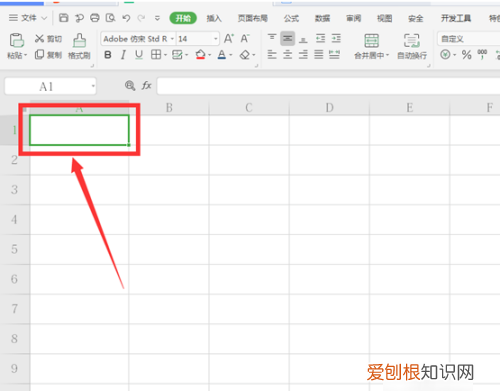Open the number format (自定义) dropdown
Screen dimensions: 500x391
pyautogui.click(x=468, y=39)
